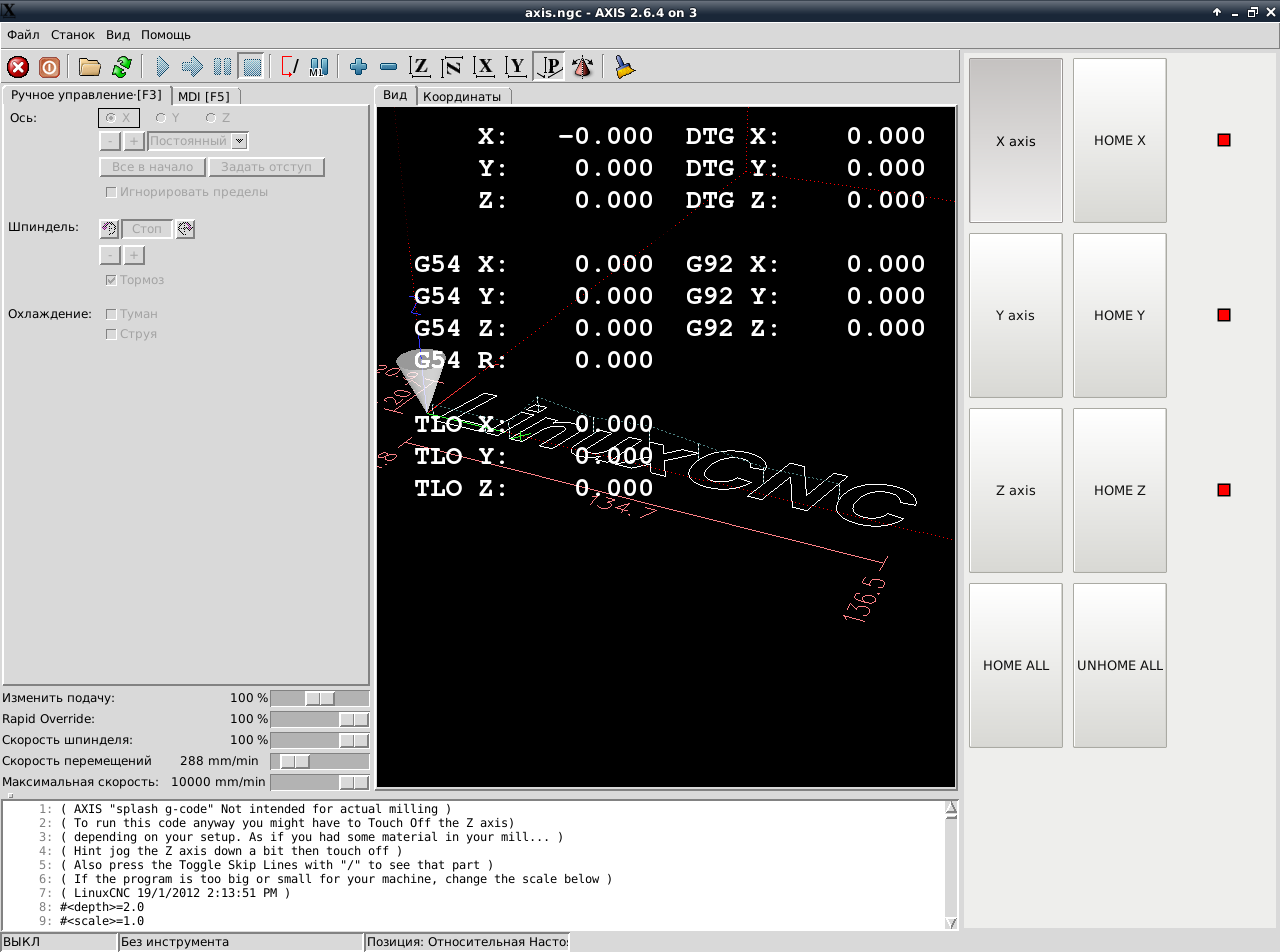Screen dimensions: 1280x952
Task: Reload the current file
Action: pos(122,67)
